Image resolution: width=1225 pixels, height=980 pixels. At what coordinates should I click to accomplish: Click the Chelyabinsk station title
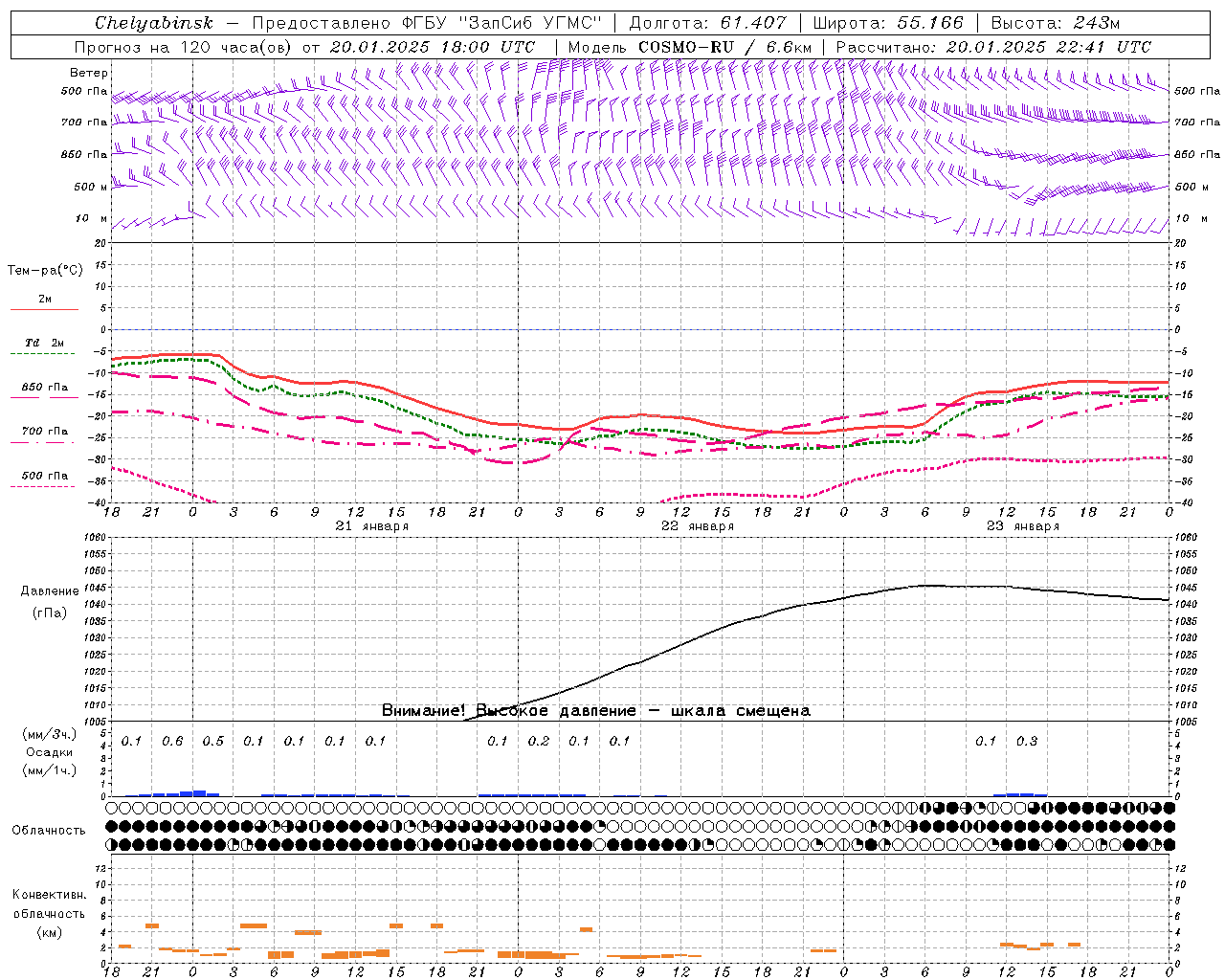(x=153, y=23)
